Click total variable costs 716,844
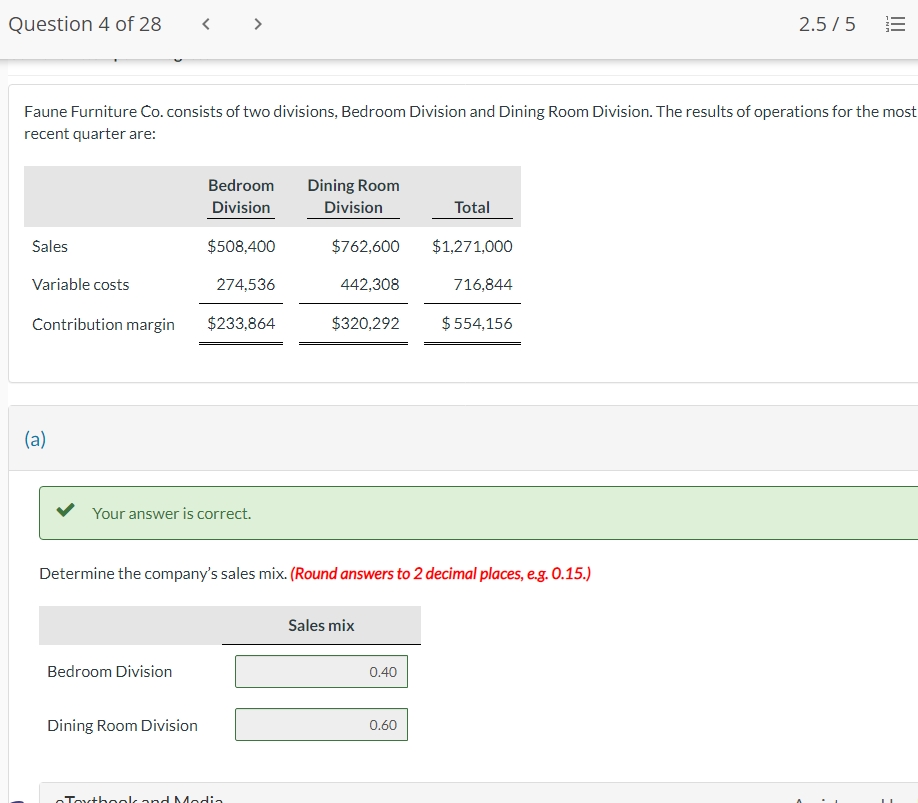The width and height of the screenshot is (918, 803). pos(483,284)
